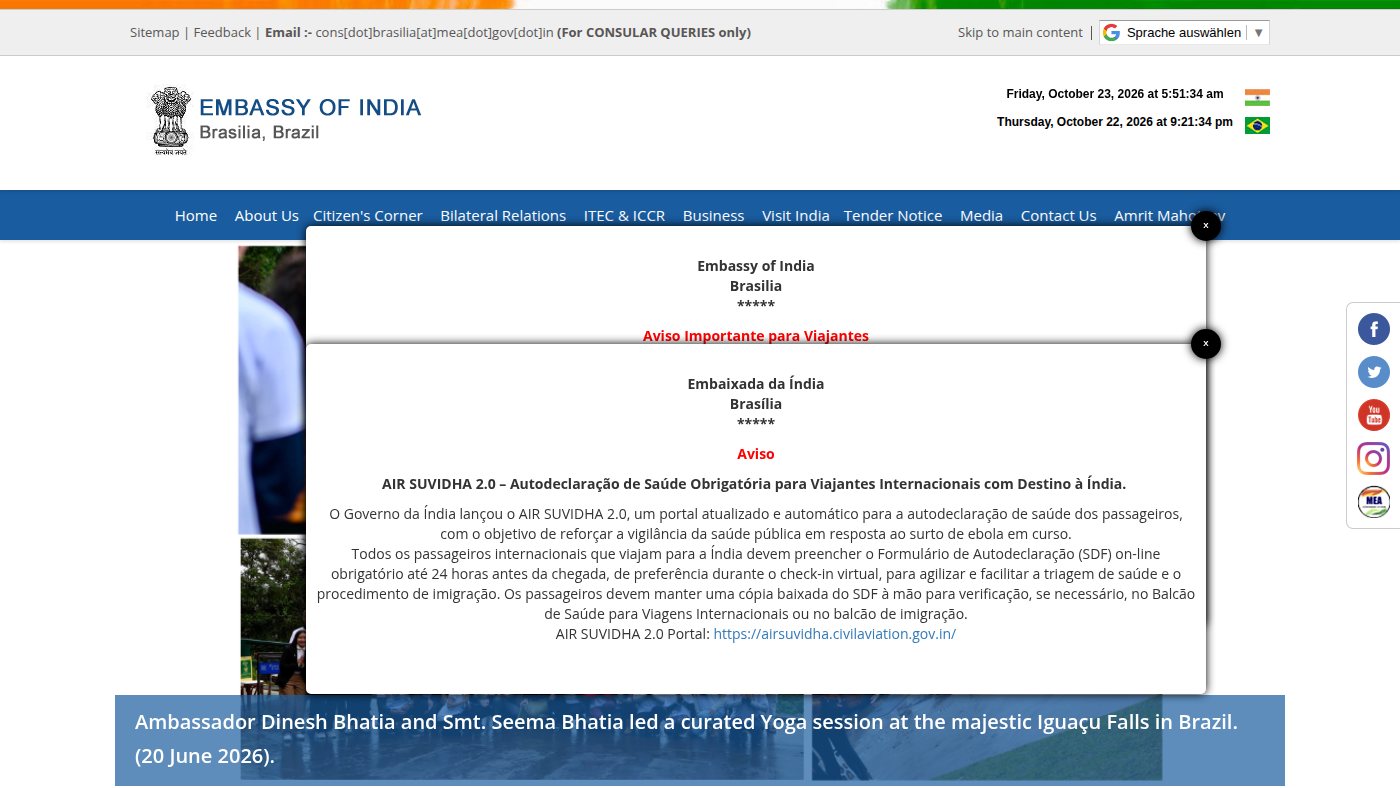Open the Sprache auswählen language dropdown
Image resolution: width=1400 pixels, height=788 pixels.
[1184, 32]
